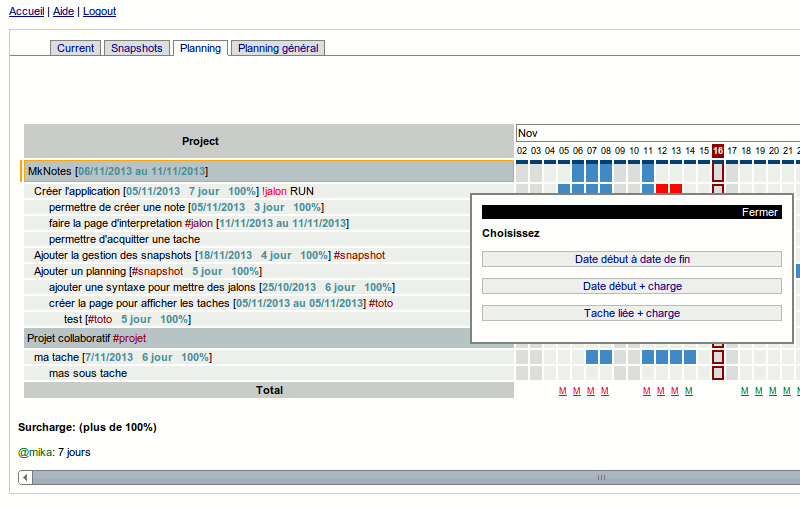Click the Surcharge heading text
800x506 pixels.
coord(87,427)
